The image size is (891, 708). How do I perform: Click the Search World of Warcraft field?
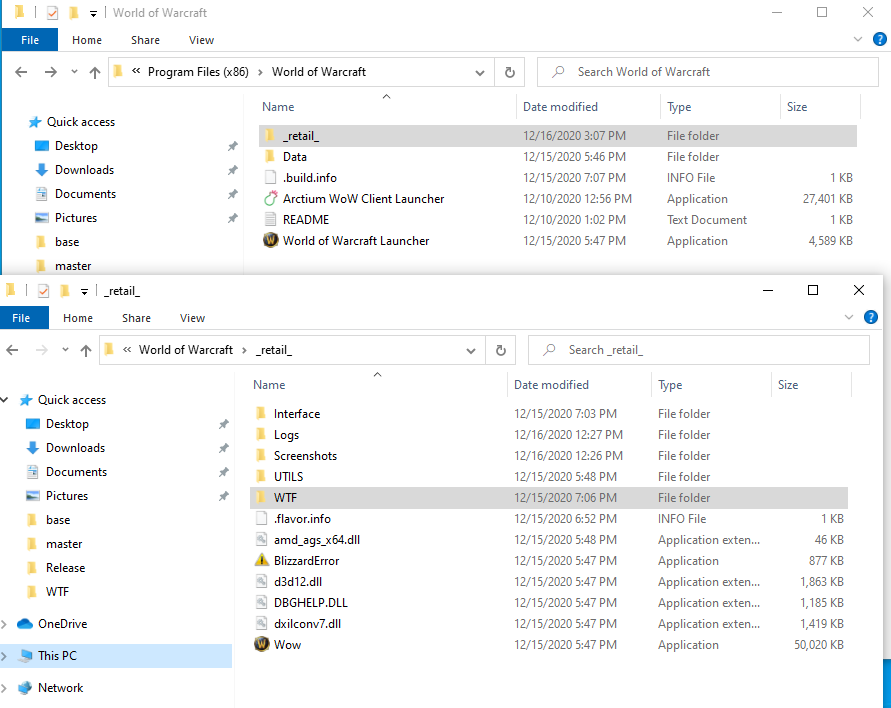coord(708,72)
